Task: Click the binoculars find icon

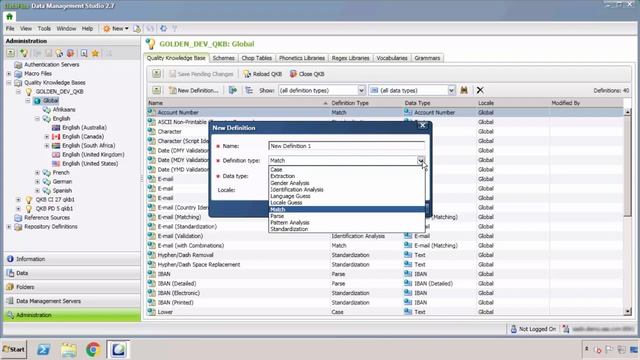Action: (x=464, y=90)
